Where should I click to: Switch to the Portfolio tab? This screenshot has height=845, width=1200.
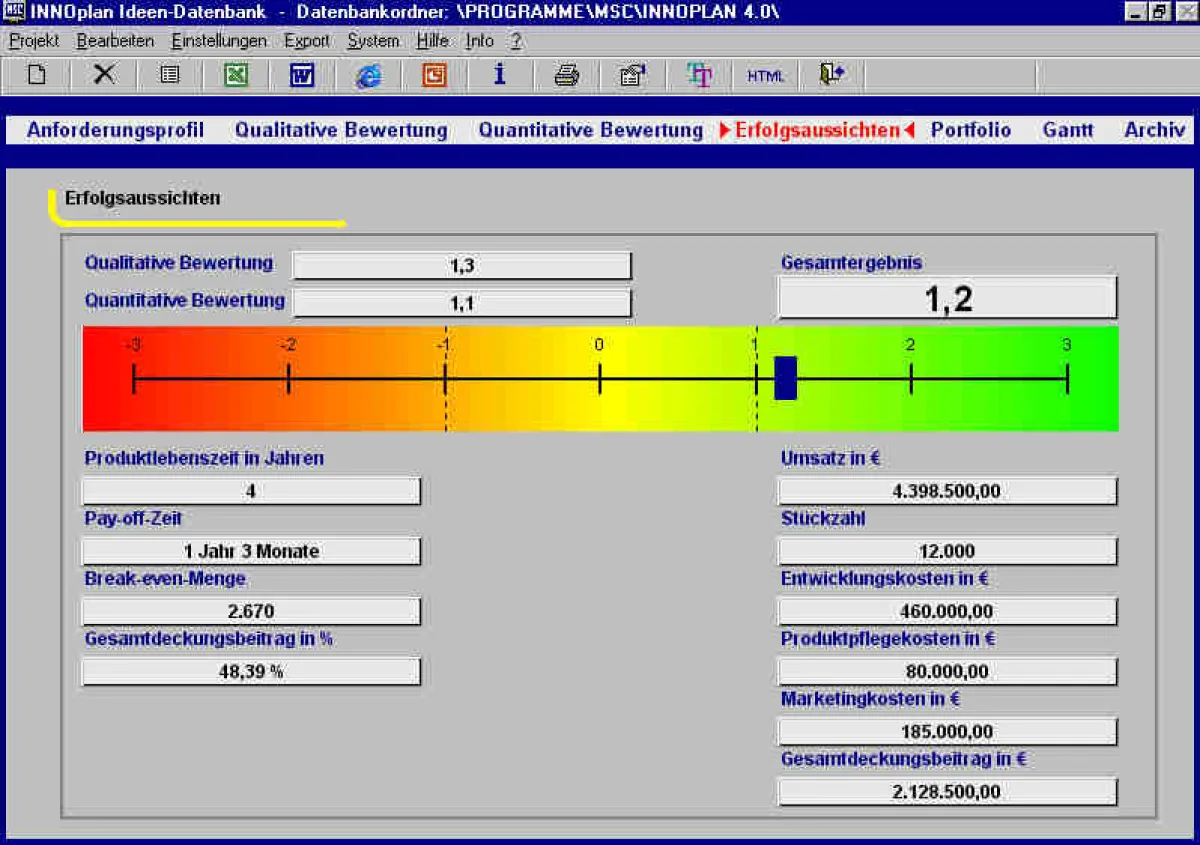coord(970,130)
